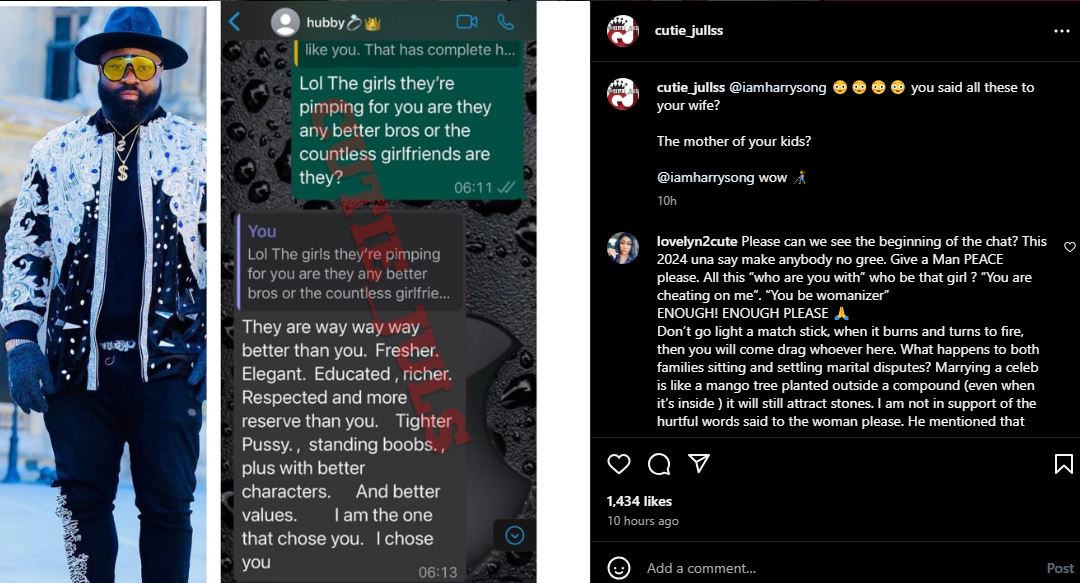Image resolution: width=1080 pixels, height=583 pixels.
Task: Tap the scroll-down chevron in the chat
Action: (x=515, y=535)
